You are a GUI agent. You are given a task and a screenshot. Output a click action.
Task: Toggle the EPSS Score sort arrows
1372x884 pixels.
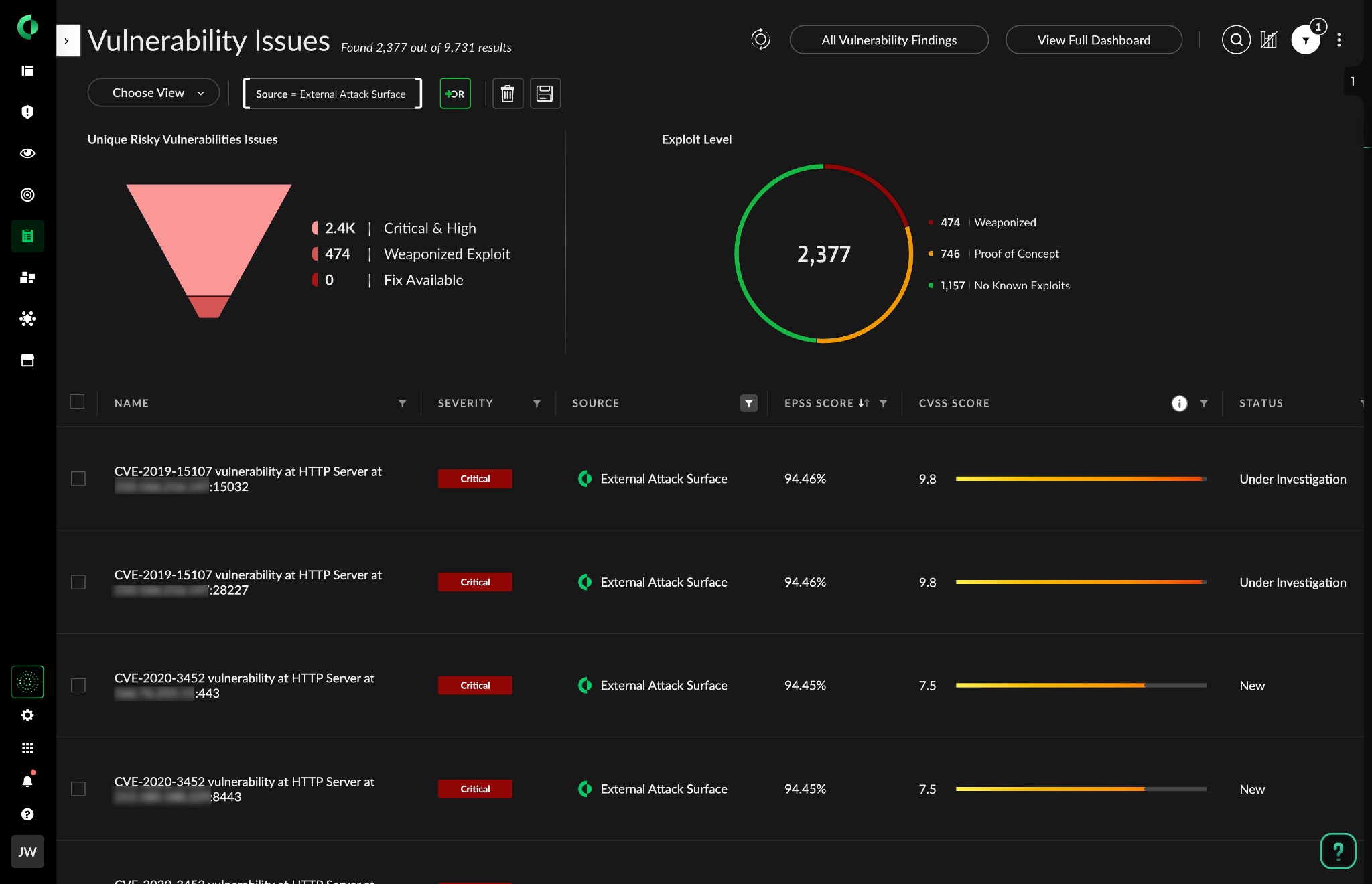click(x=863, y=403)
